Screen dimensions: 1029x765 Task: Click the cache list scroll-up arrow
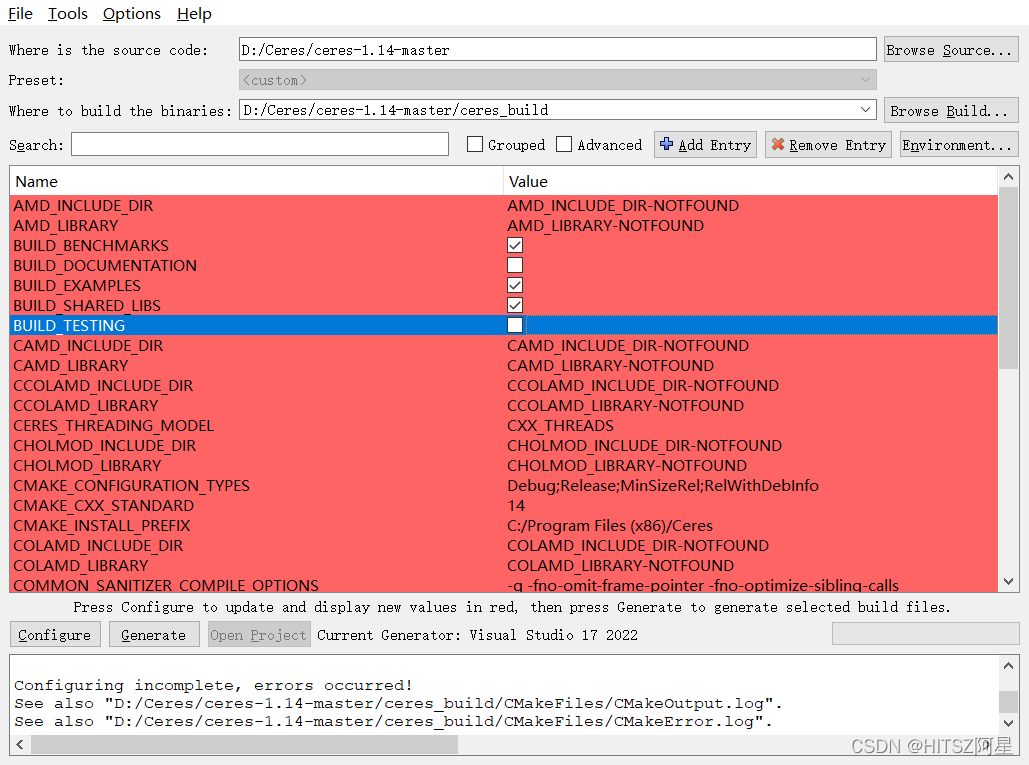(1009, 176)
